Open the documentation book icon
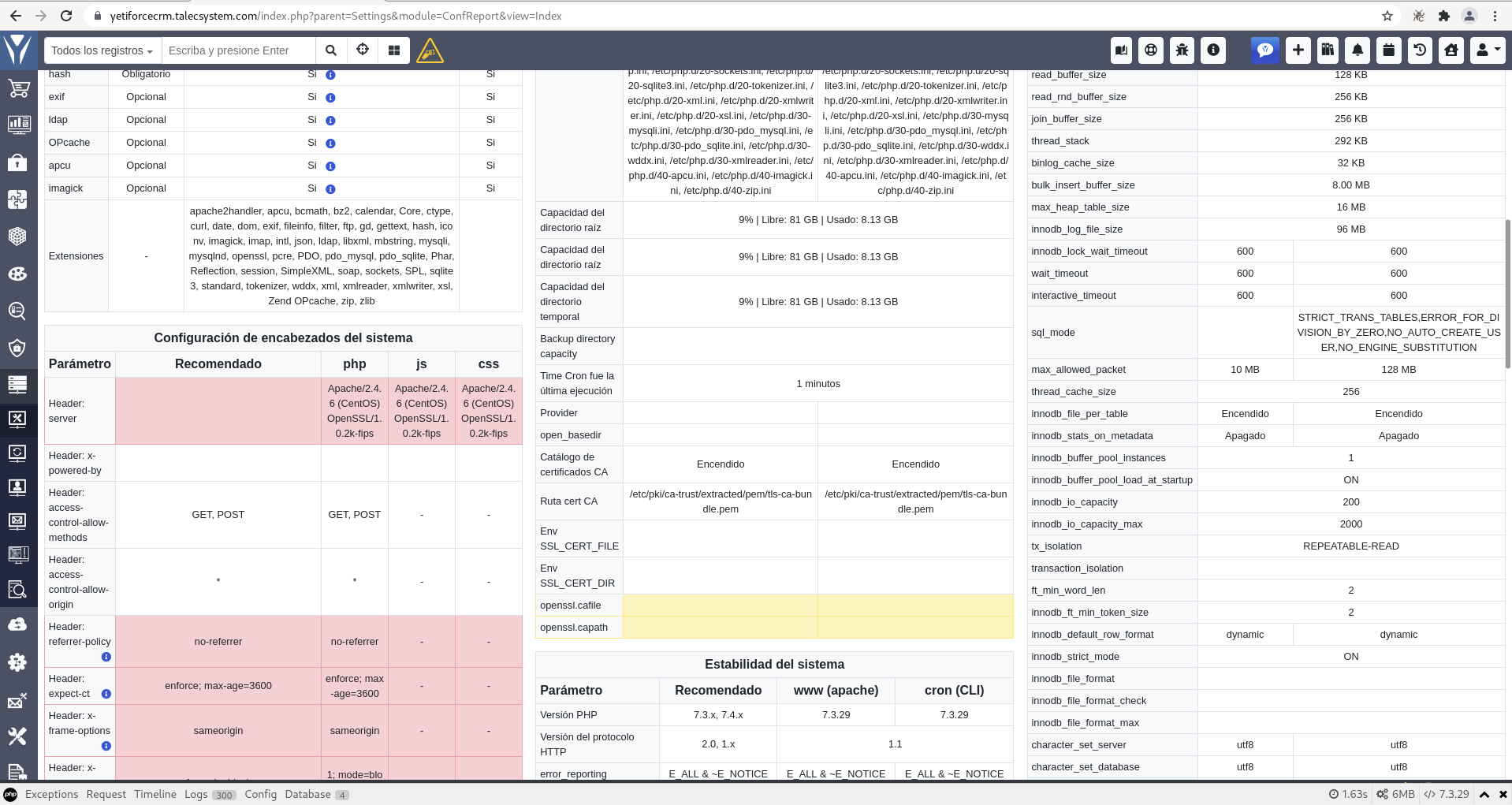 point(1121,50)
